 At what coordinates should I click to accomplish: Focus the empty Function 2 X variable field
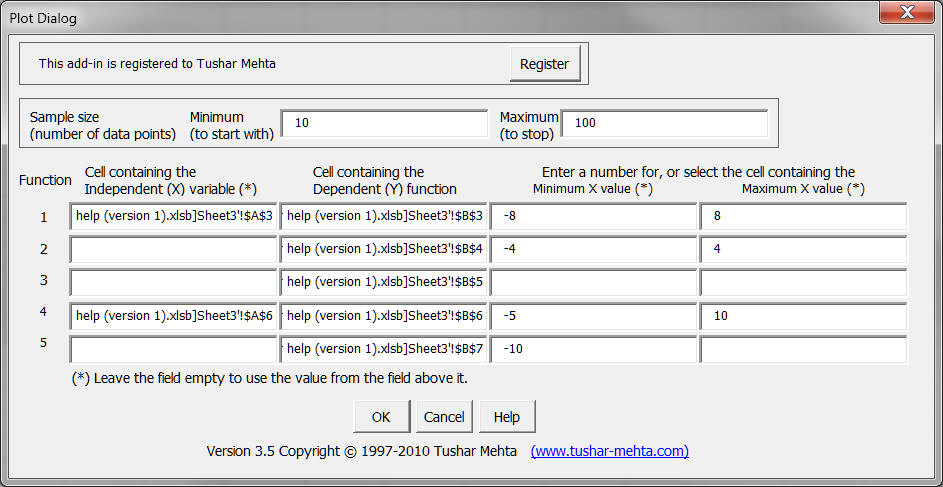coord(173,250)
